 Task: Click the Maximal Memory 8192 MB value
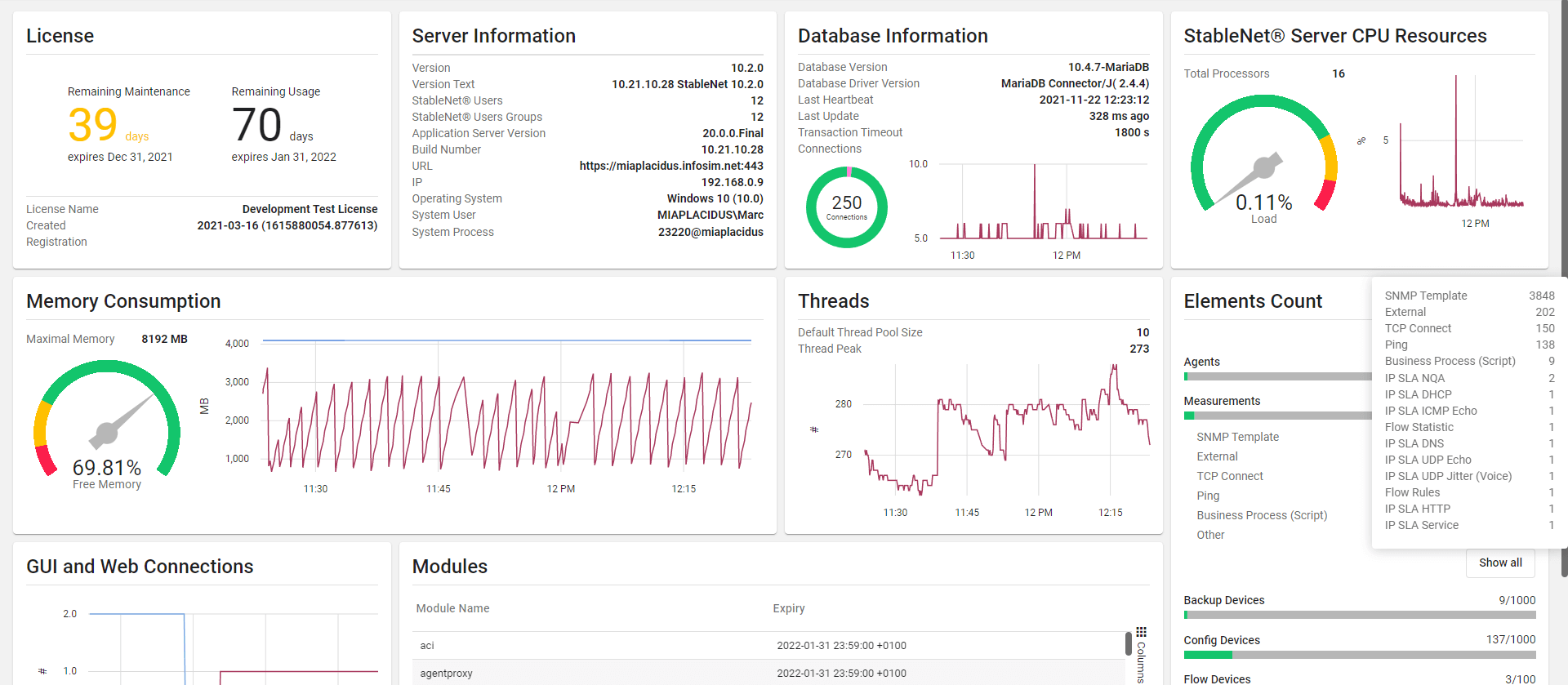pos(164,339)
